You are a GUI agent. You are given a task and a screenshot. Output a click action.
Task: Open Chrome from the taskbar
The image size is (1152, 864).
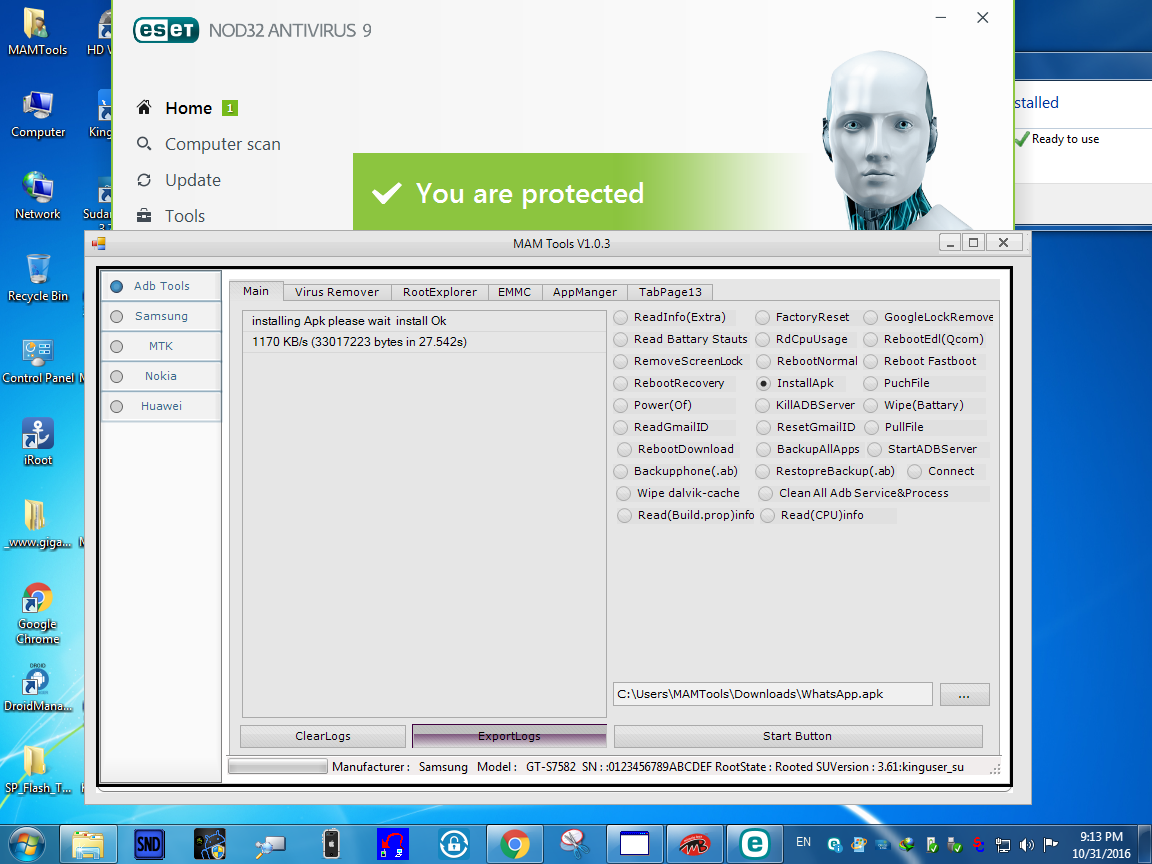[514, 844]
